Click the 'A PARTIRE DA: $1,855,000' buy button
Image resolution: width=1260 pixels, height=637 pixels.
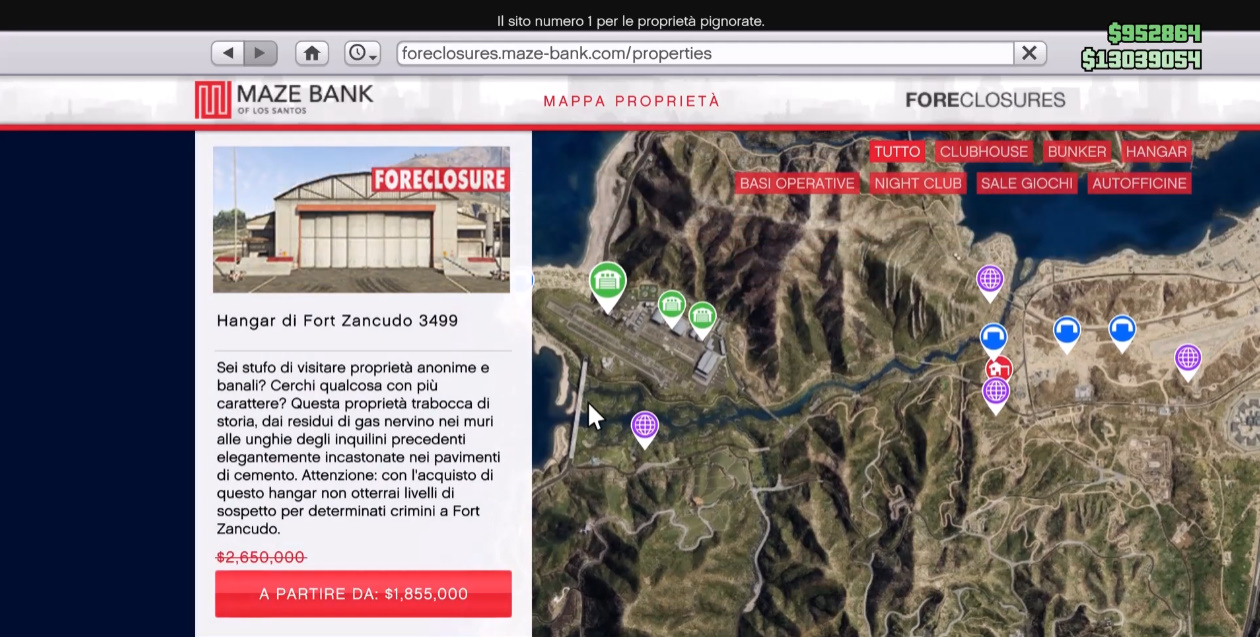(x=363, y=594)
